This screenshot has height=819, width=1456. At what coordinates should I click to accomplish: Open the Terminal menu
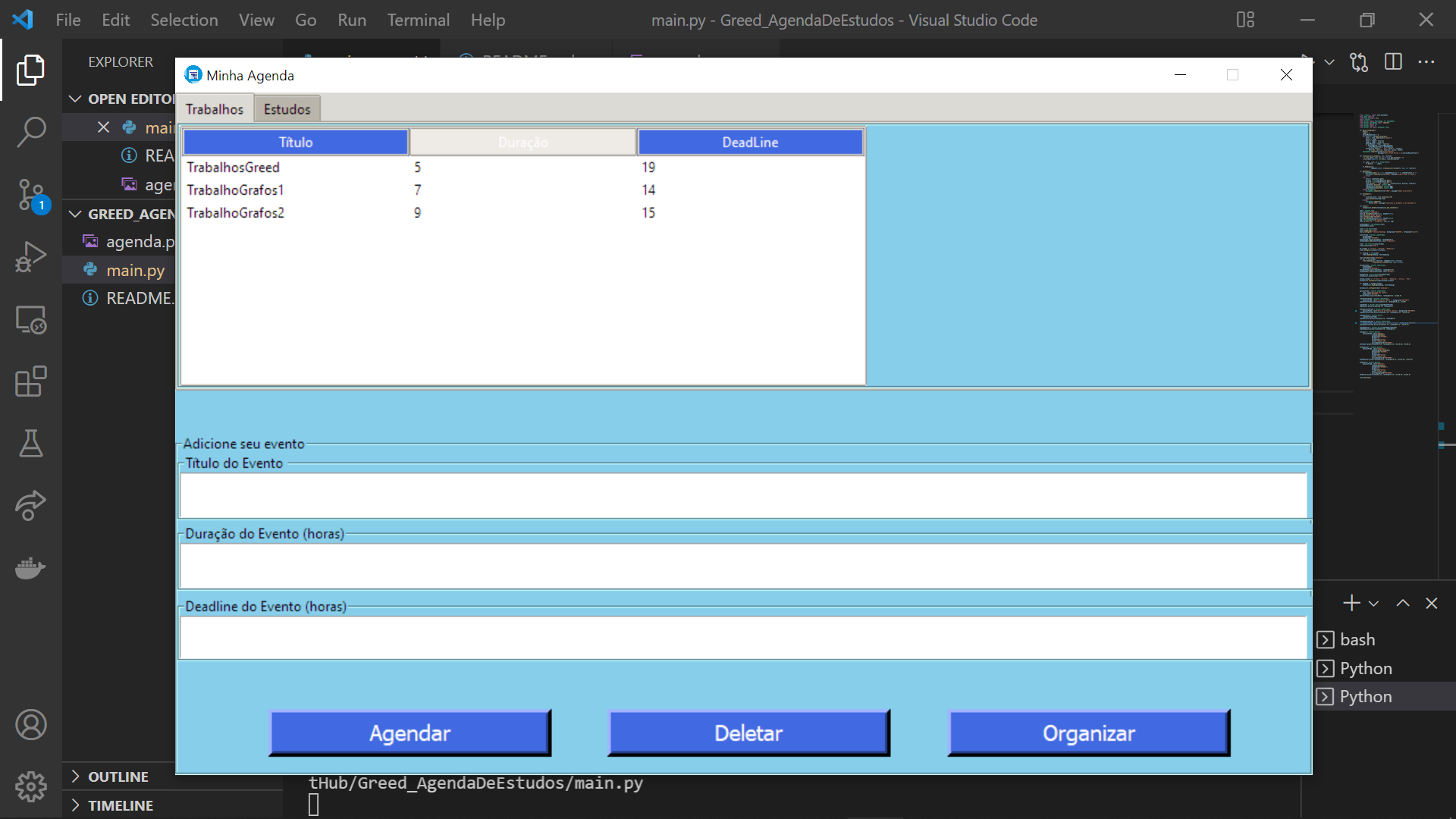tap(418, 20)
